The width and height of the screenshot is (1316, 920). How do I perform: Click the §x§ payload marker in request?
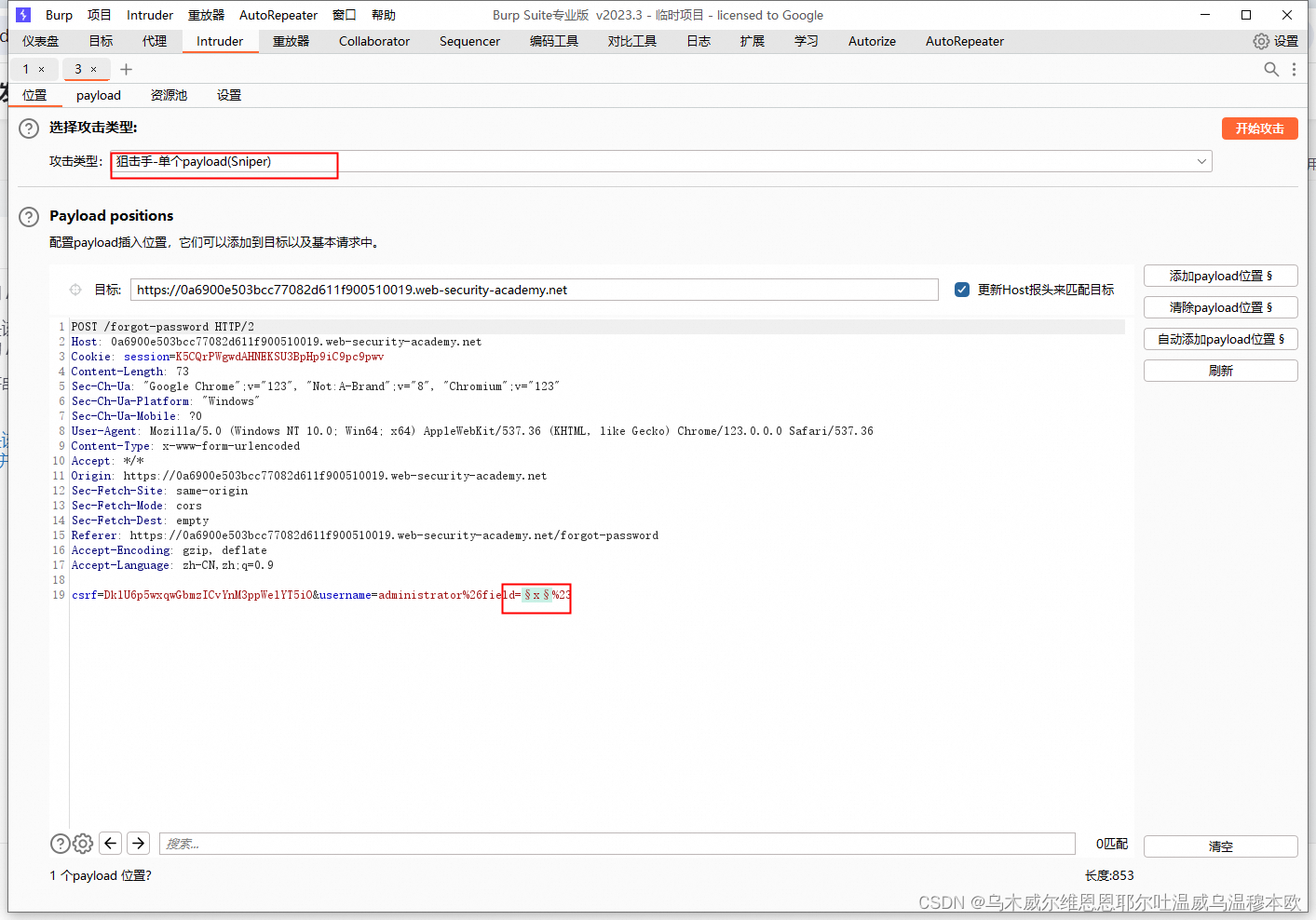(537, 595)
